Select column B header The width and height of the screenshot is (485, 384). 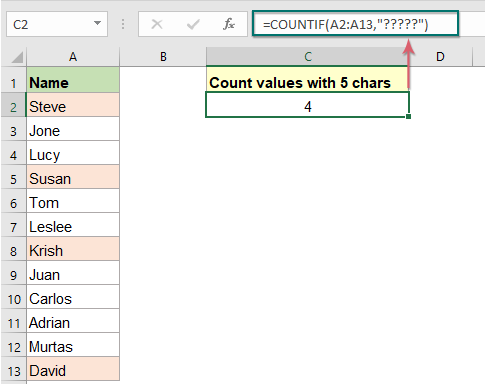[163, 57]
